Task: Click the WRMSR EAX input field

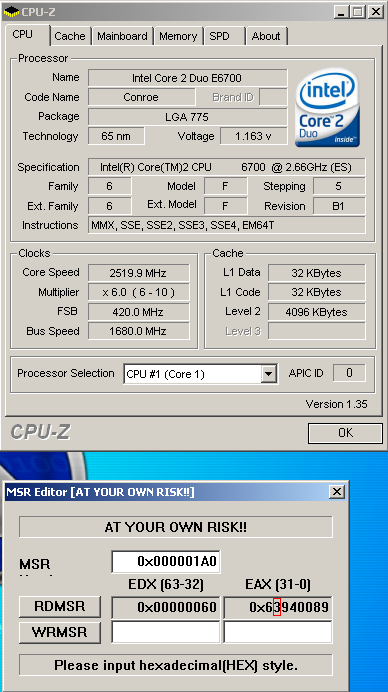Action: [x=278, y=632]
